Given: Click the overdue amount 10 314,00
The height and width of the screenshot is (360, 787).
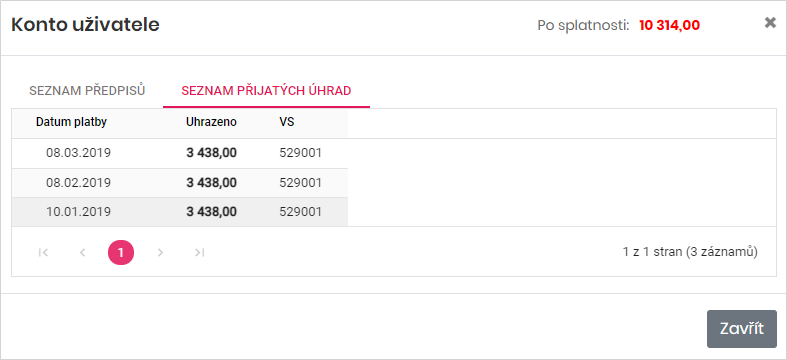Looking at the screenshot, I should (x=669, y=25).
